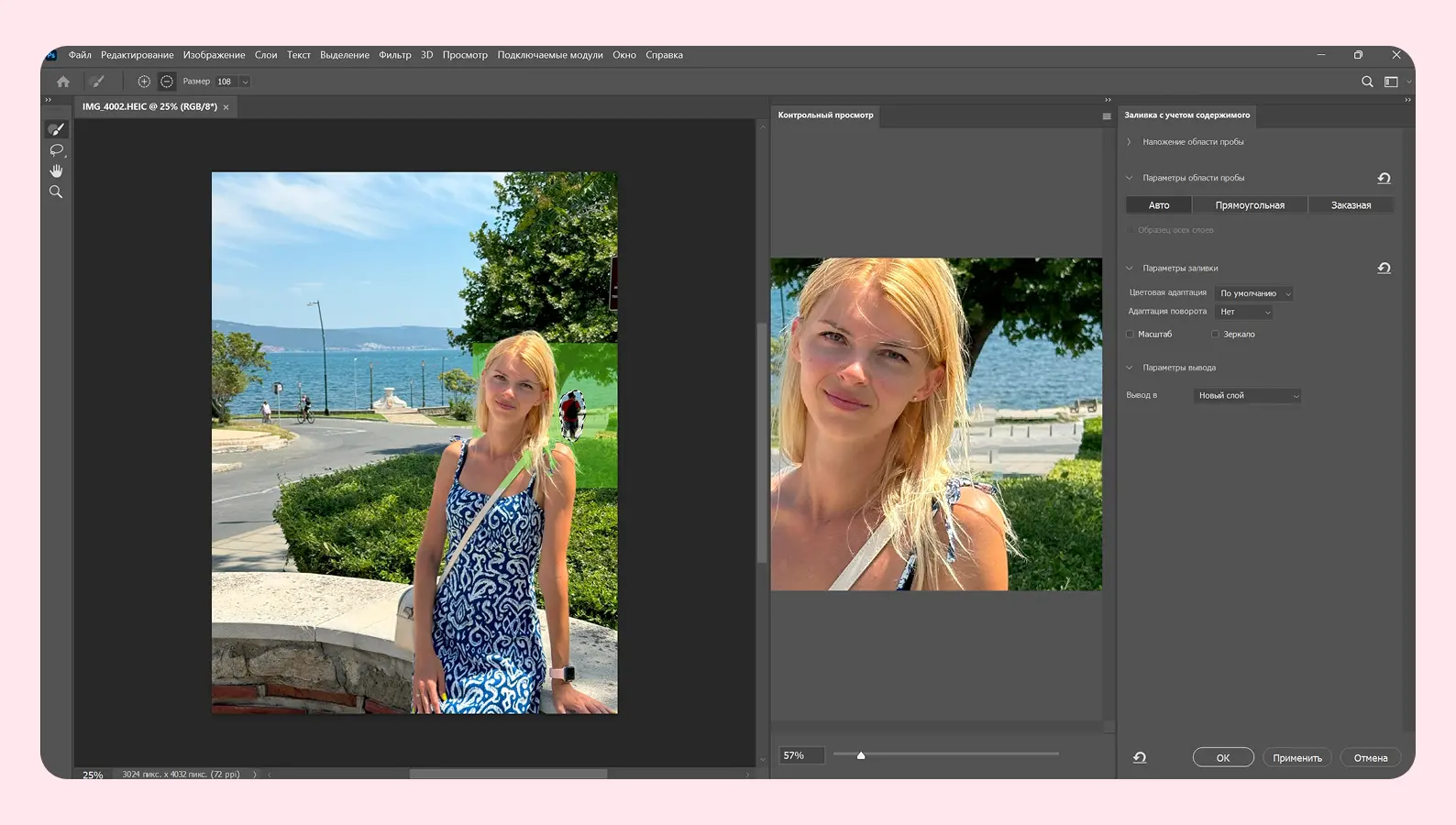Select Заливка с учетом содержимого tab
The height and width of the screenshot is (825, 1456).
[x=1186, y=115]
